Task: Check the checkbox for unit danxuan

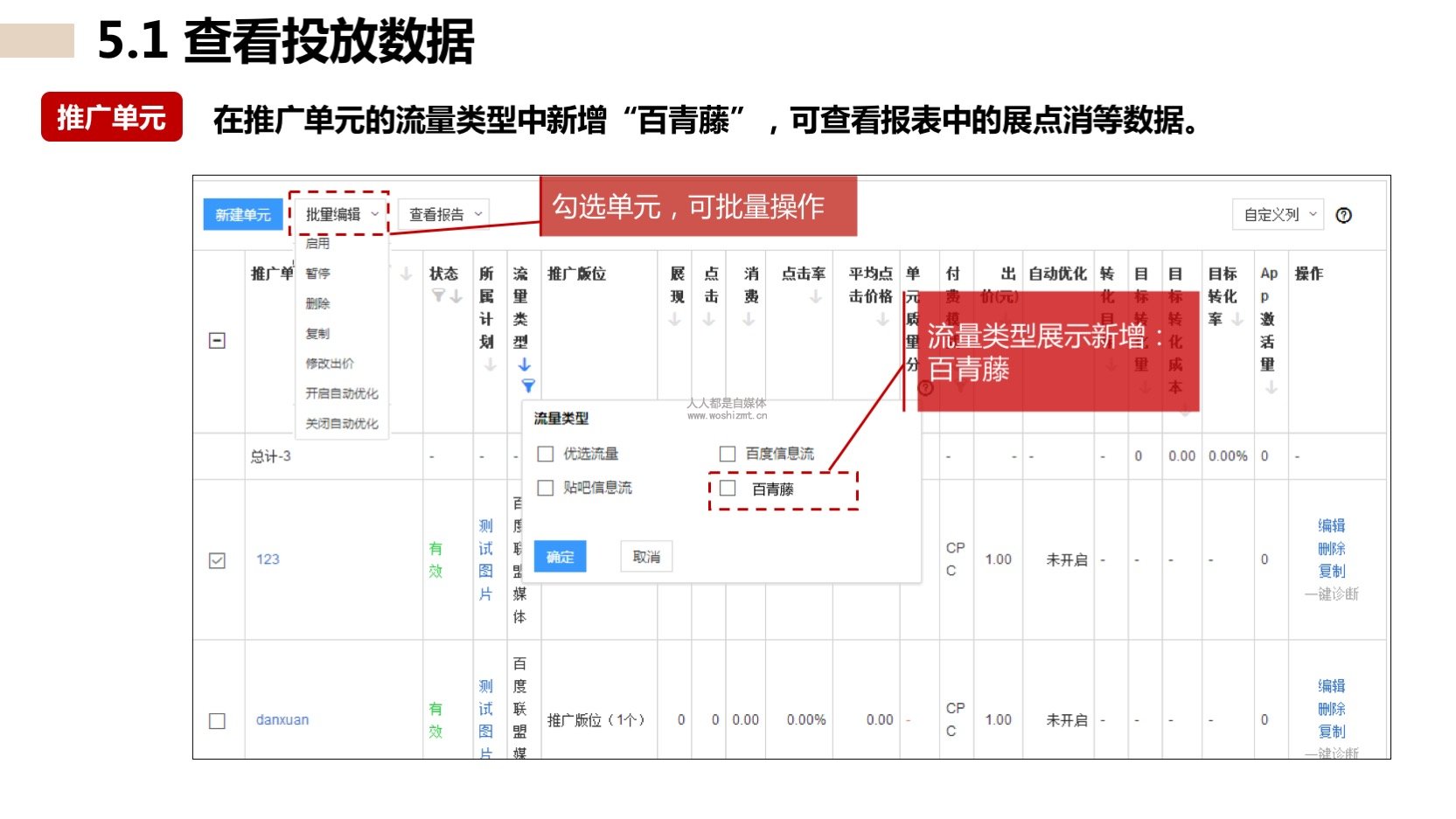Action: tap(218, 721)
